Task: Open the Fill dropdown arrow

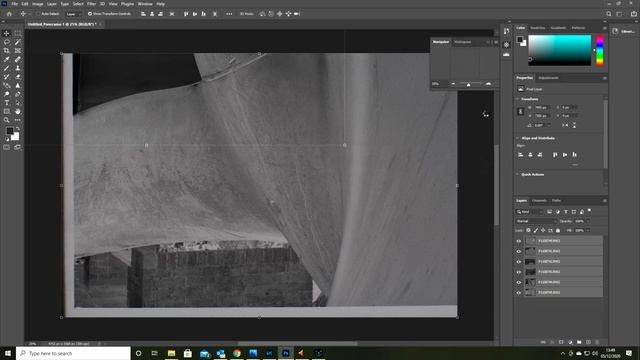Action: click(x=588, y=231)
